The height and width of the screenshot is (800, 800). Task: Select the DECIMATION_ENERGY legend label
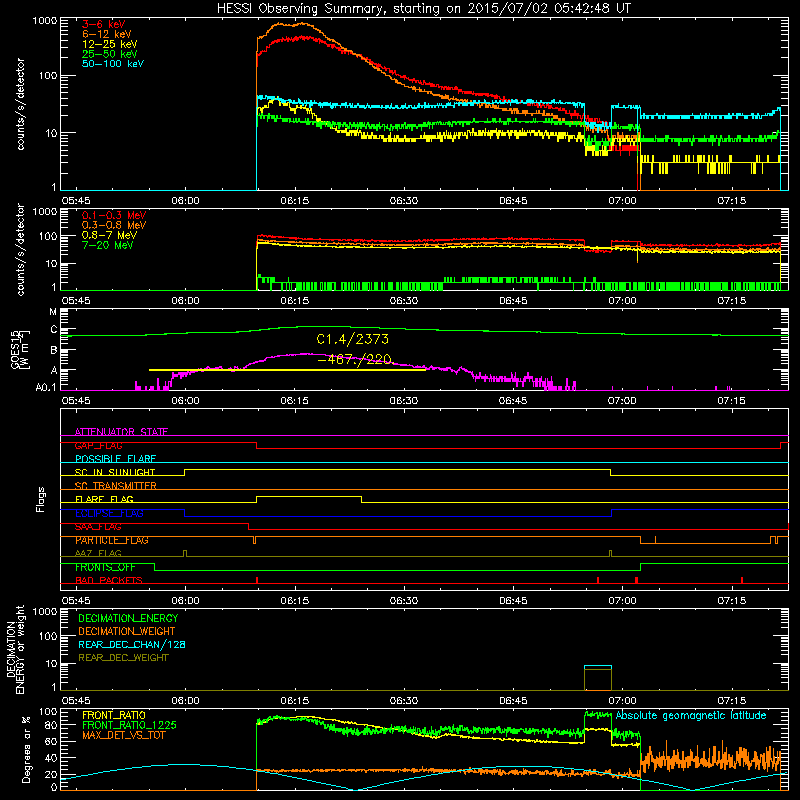point(128,618)
